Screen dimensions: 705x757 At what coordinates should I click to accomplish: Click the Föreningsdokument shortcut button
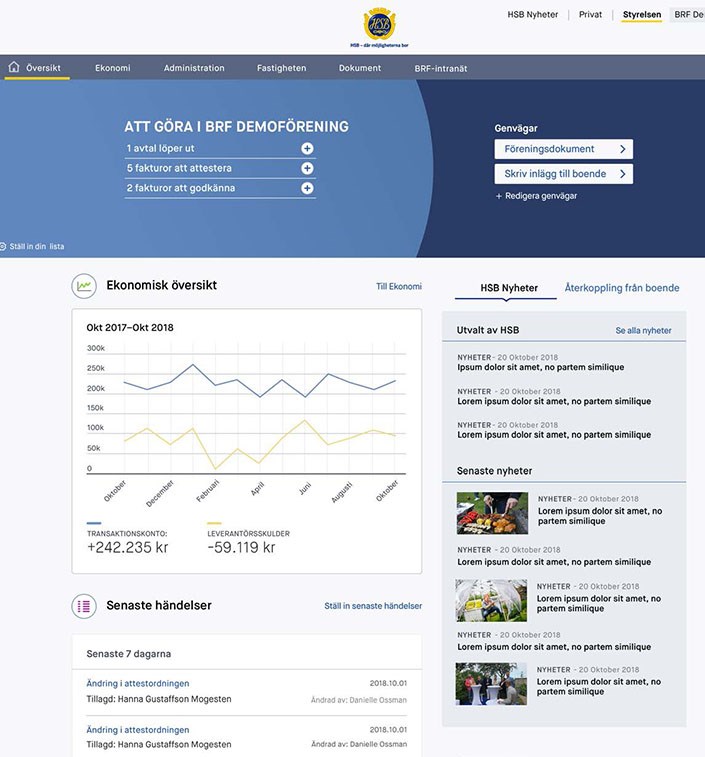(563, 149)
